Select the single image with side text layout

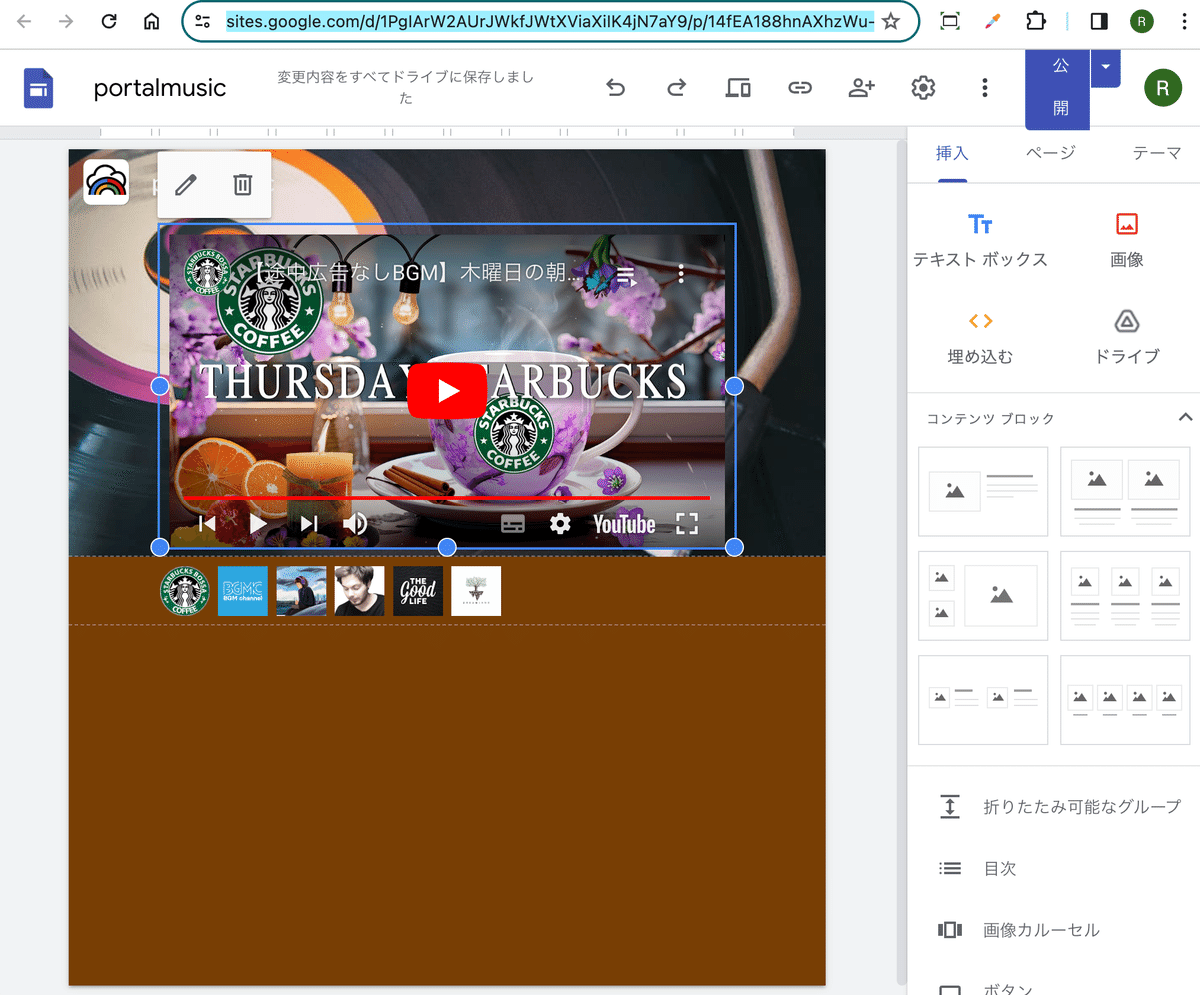(x=983, y=491)
